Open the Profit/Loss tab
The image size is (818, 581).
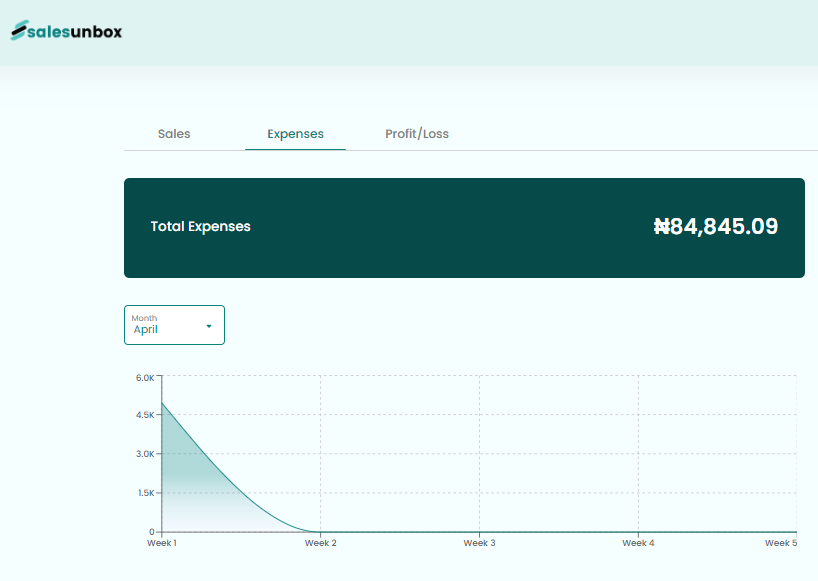[x=417, y=134]
